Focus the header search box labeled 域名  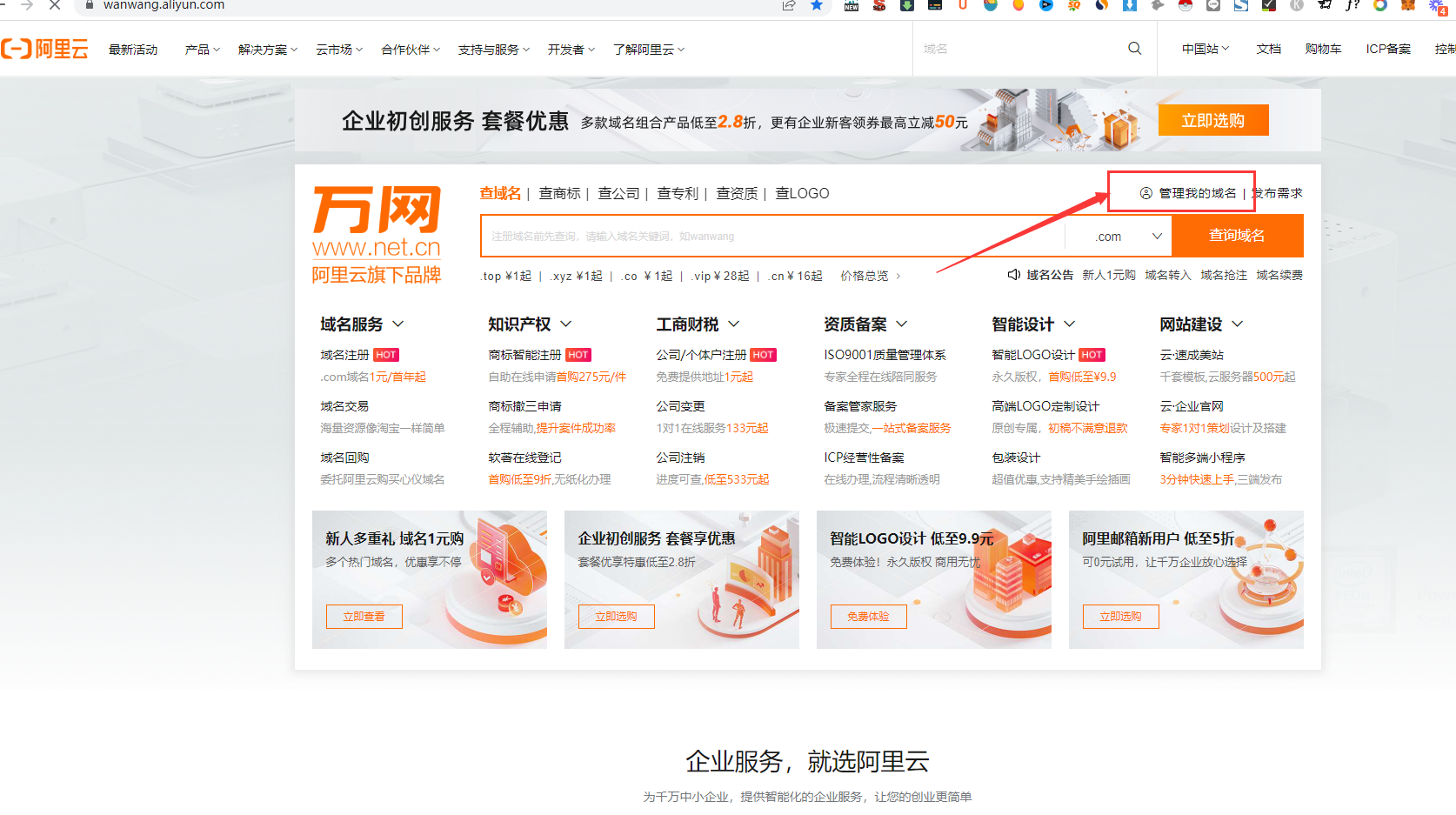[x=1018, y=49]
